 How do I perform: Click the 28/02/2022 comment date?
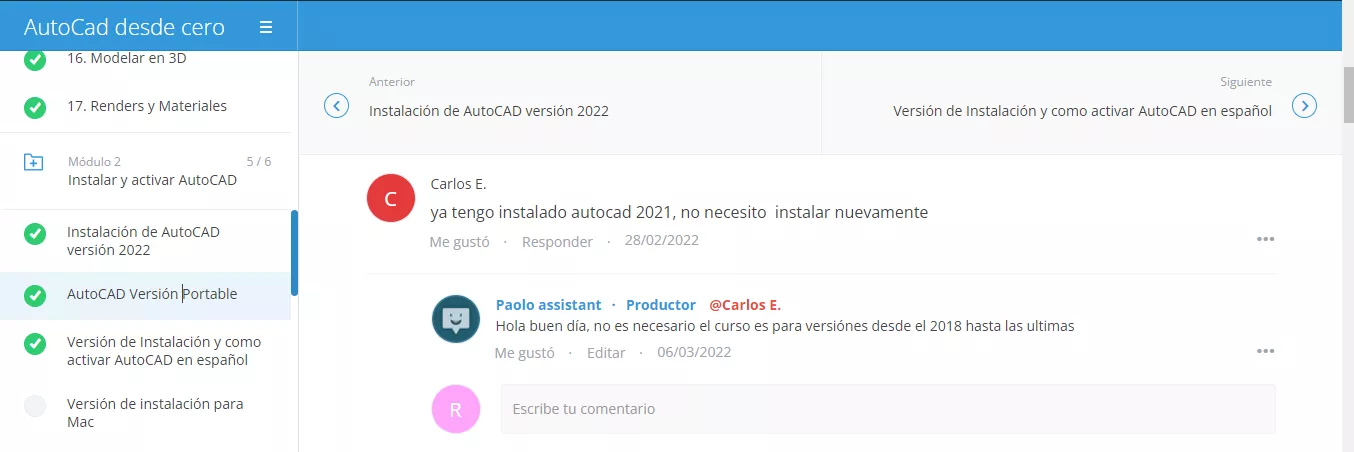pyautogui.click(x=662, y=240)
